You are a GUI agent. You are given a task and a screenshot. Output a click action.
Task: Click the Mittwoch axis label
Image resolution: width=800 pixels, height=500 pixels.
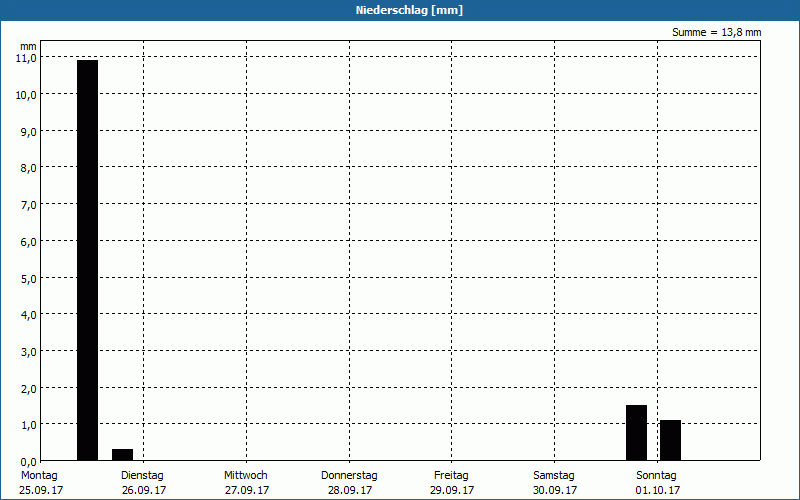pos(245,476)
